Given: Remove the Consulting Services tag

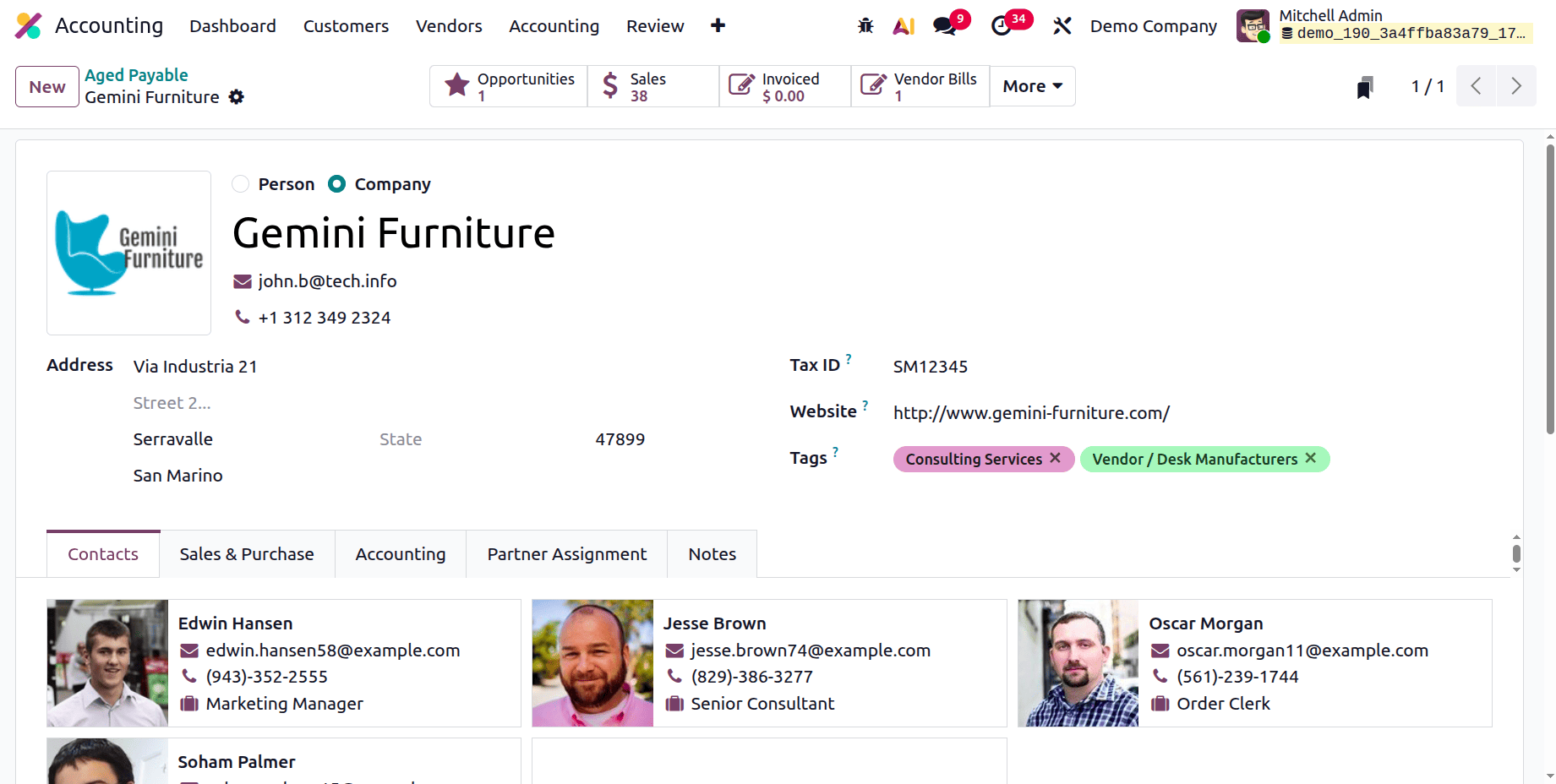Looking at the screenshot, I should 1056,458.
